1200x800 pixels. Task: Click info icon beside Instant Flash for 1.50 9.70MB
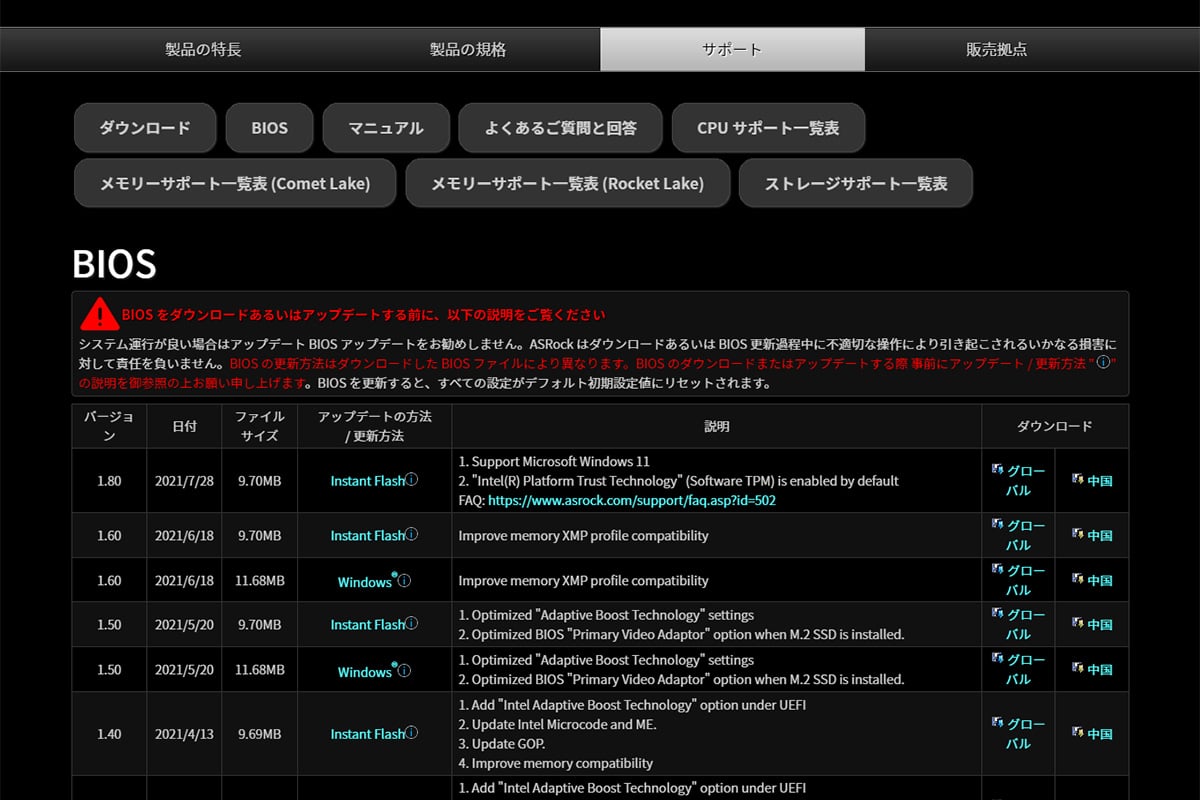click(412, 624)
